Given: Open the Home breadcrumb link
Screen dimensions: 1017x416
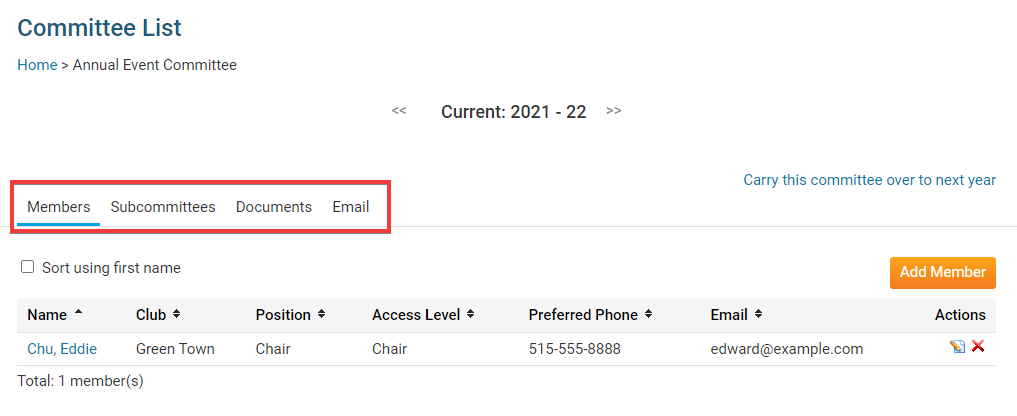Looking at the screenshot, I should click(x=37, y=65).
